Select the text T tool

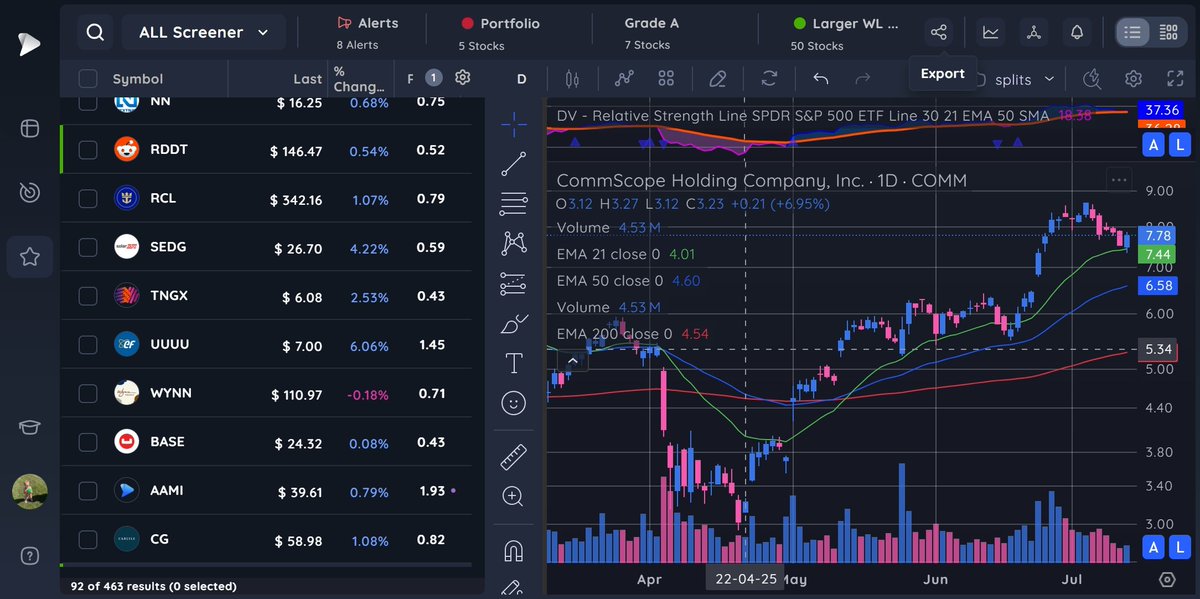click(514, 363)
